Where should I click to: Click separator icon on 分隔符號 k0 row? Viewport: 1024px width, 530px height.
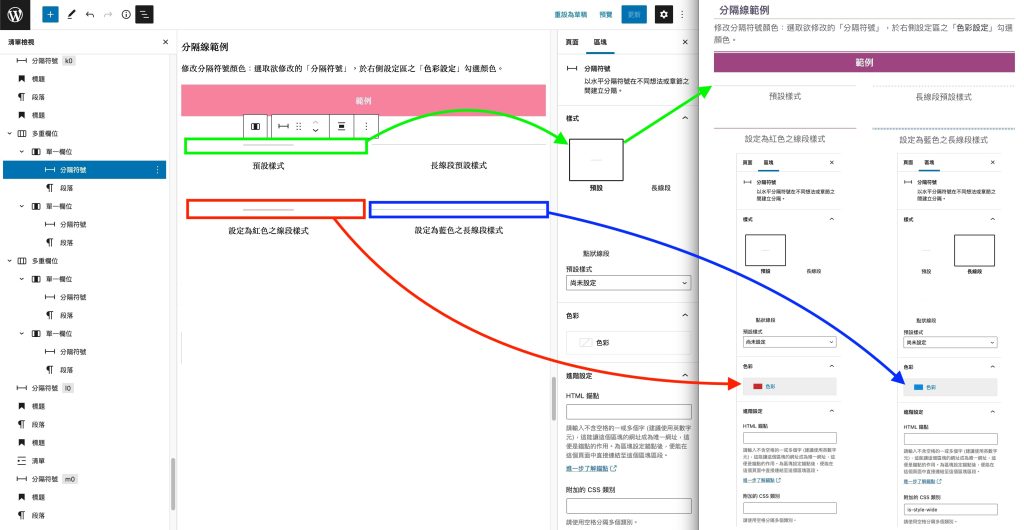(22, 60)
